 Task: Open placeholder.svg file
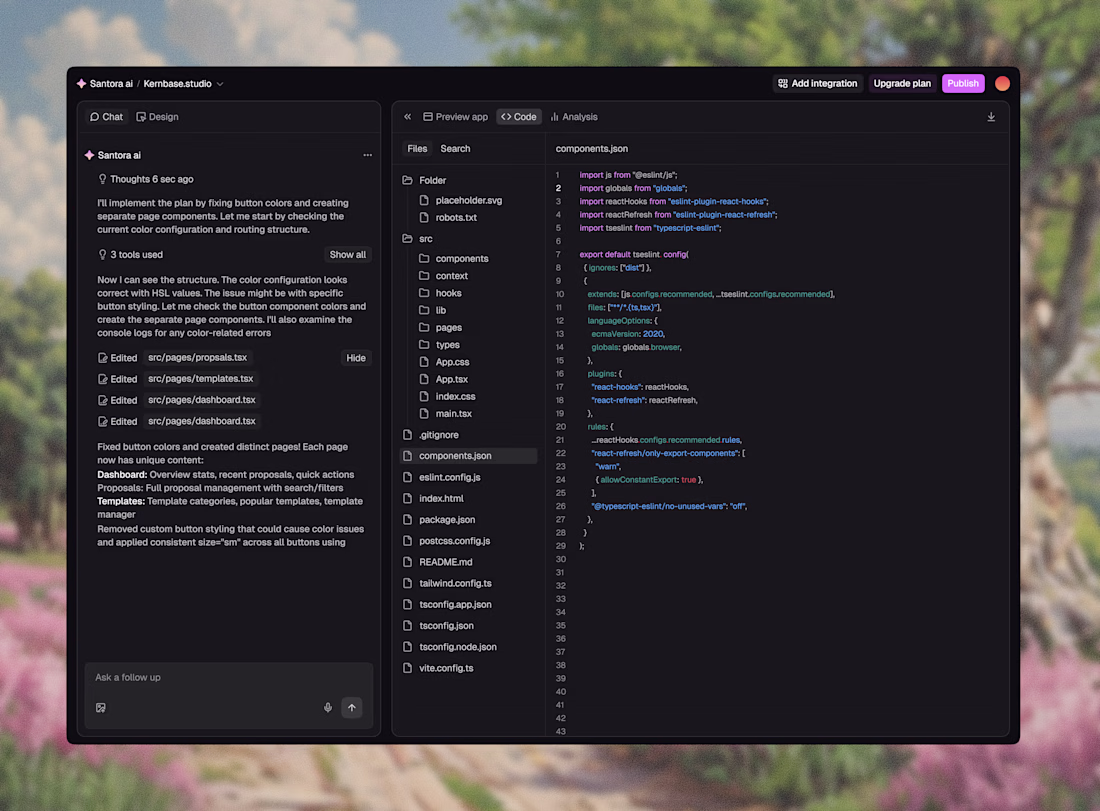tap(461, 201)
